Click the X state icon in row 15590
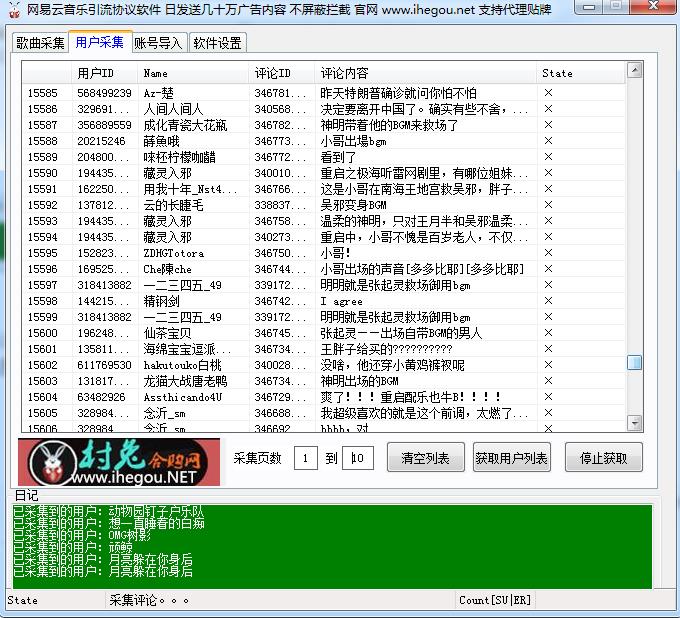This screenshot has width=680, height=618. (x=548, y=173)
